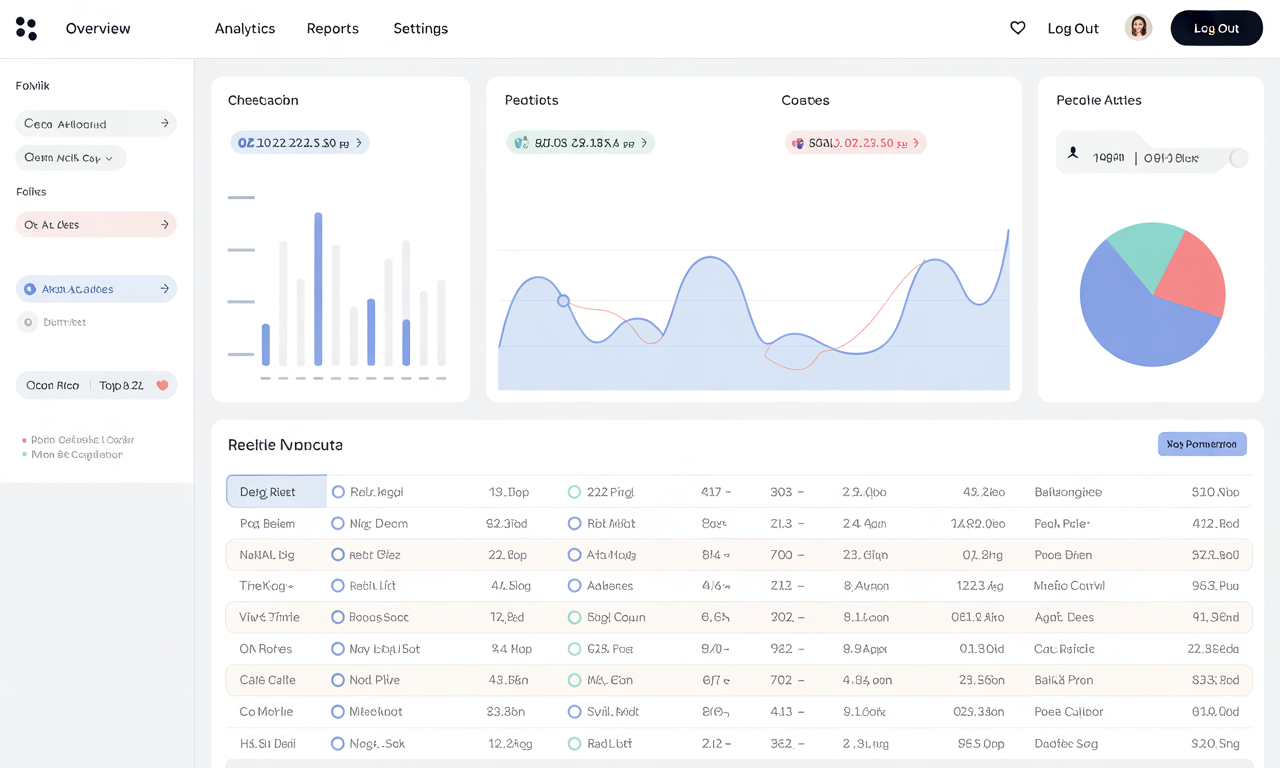
Task: Click blue button above the table
Action: point(1202,444)
